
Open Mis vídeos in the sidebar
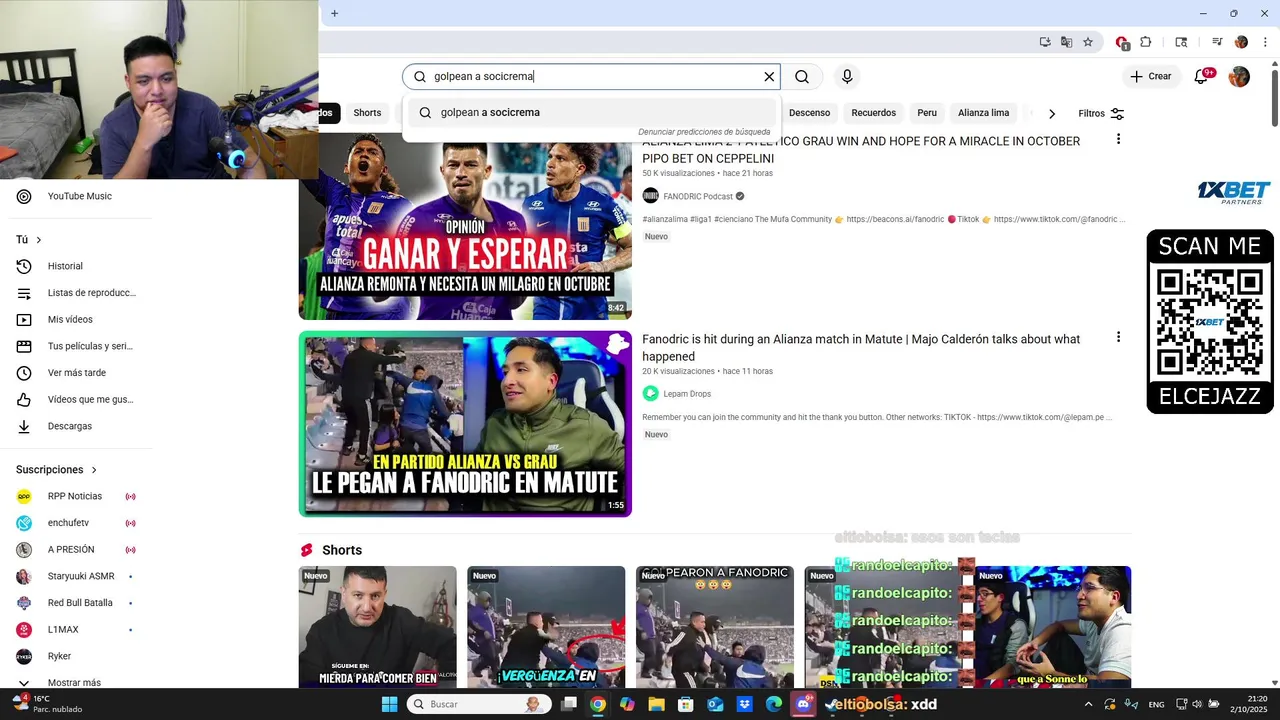click(x=70, y=320)
